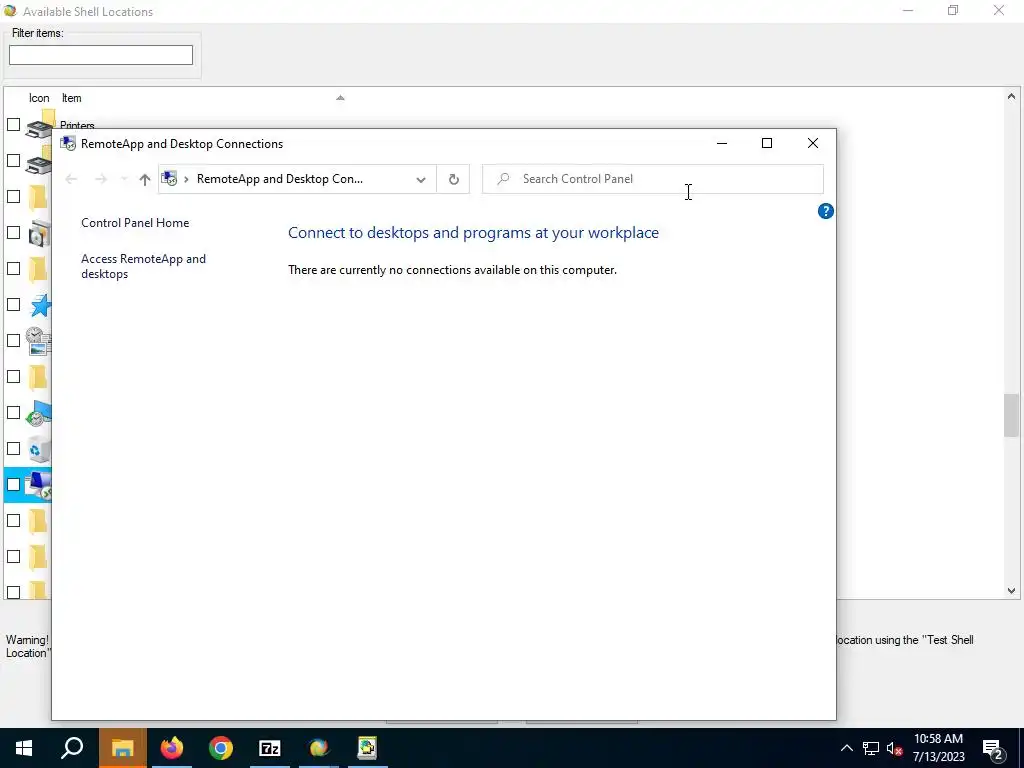Open 7-Zip from the taskbar
Screen dimensions: 1024x768
270,748
